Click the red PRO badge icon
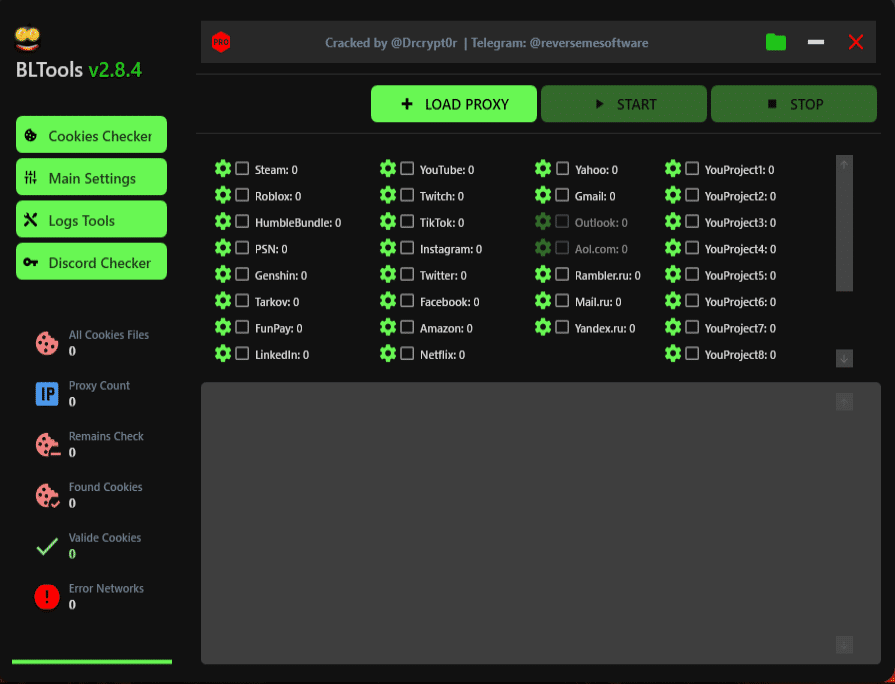 coord(220,42)
